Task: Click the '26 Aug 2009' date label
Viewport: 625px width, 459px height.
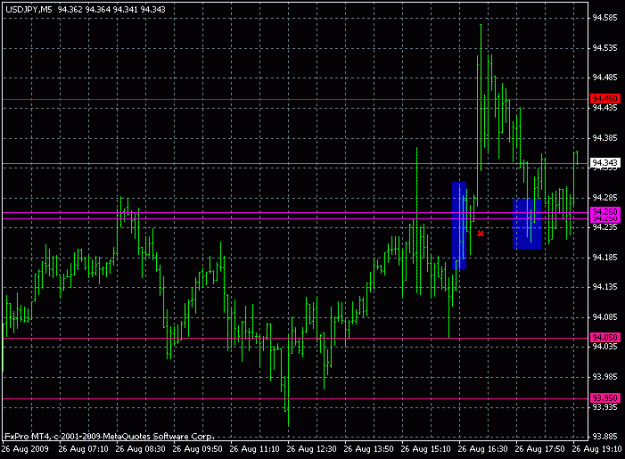Action: (25, 449)
